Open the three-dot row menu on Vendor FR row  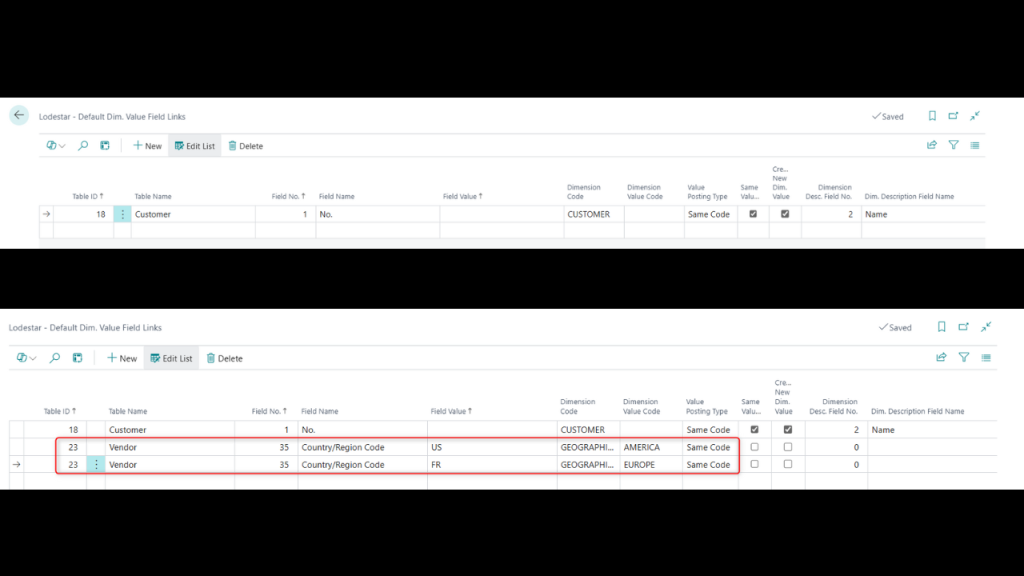(x=97, y=465)
